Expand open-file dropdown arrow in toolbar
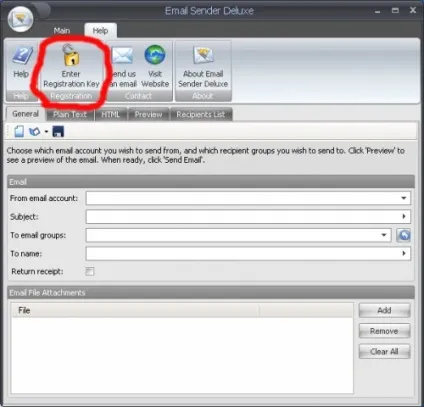This screenshot has height=407, width=424. point(46,132)
